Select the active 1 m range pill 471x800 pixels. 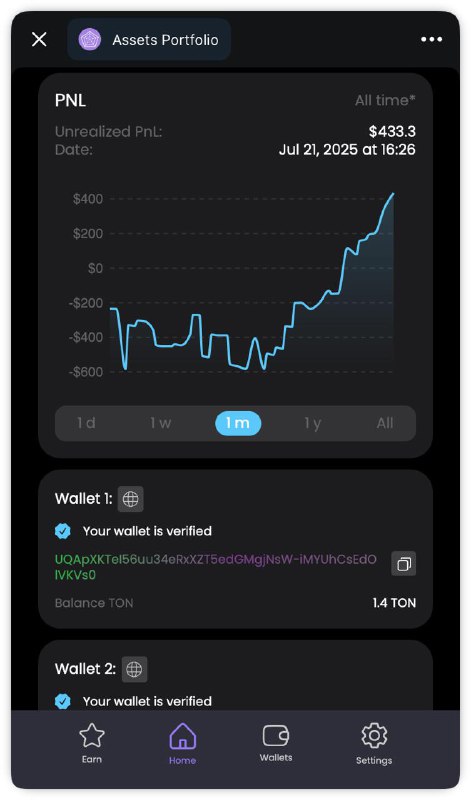tap(238, 423)
